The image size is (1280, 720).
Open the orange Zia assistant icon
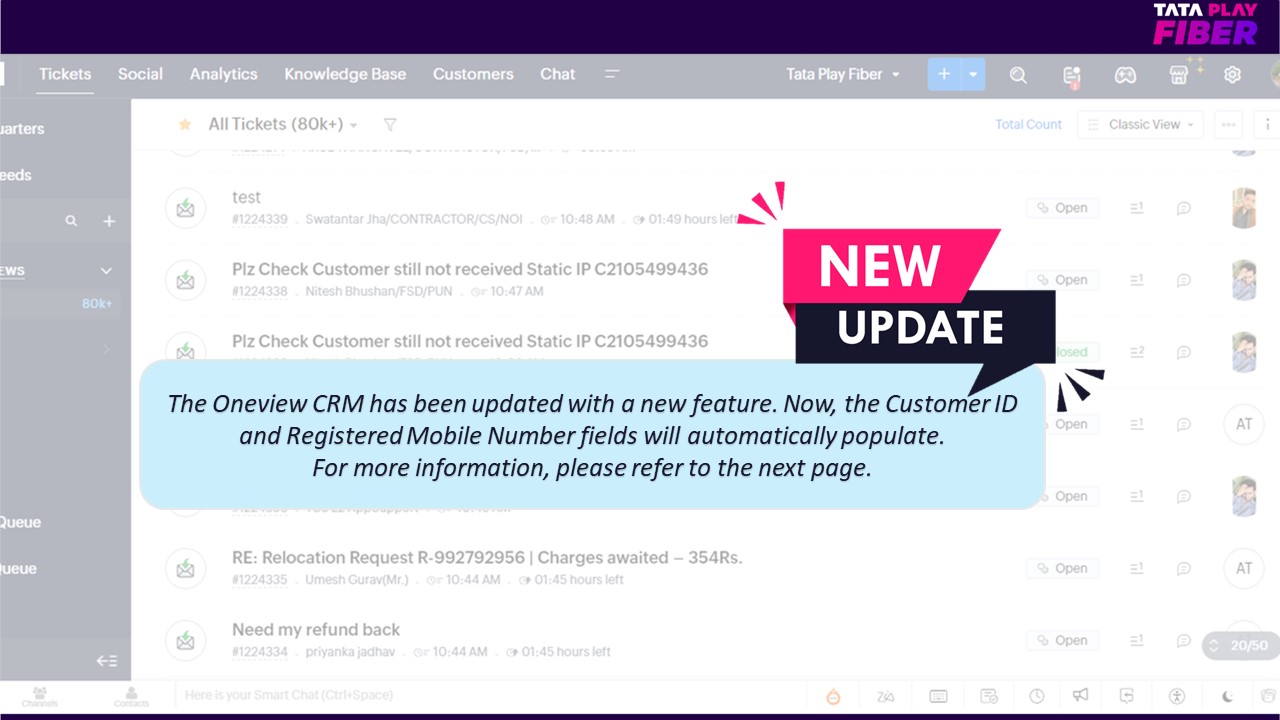coord(833,696)
